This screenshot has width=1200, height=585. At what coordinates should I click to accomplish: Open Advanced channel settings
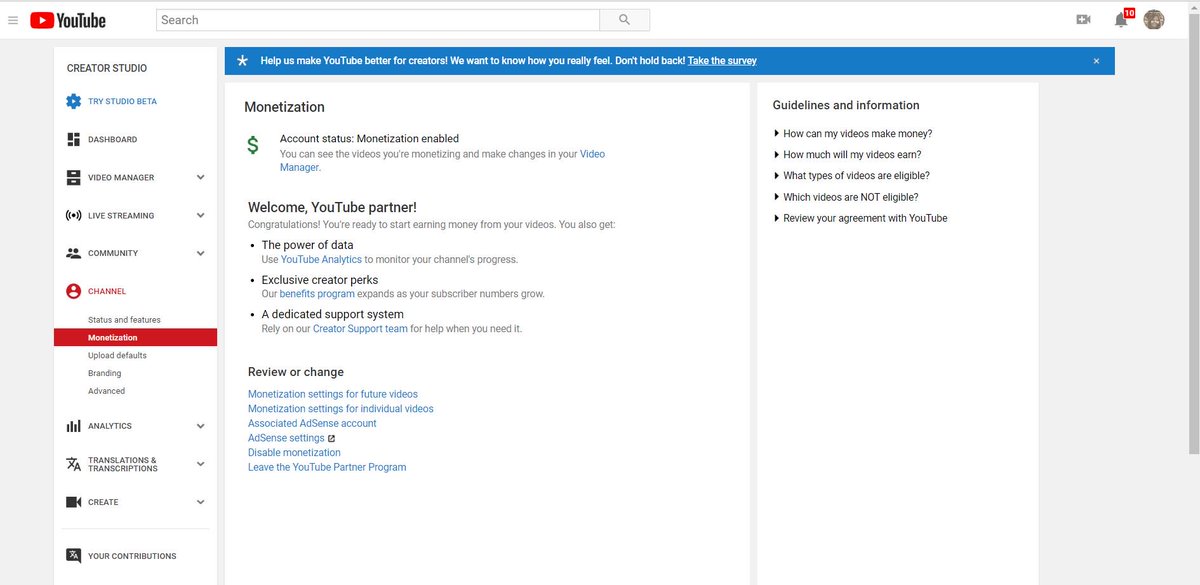(106, 391)
